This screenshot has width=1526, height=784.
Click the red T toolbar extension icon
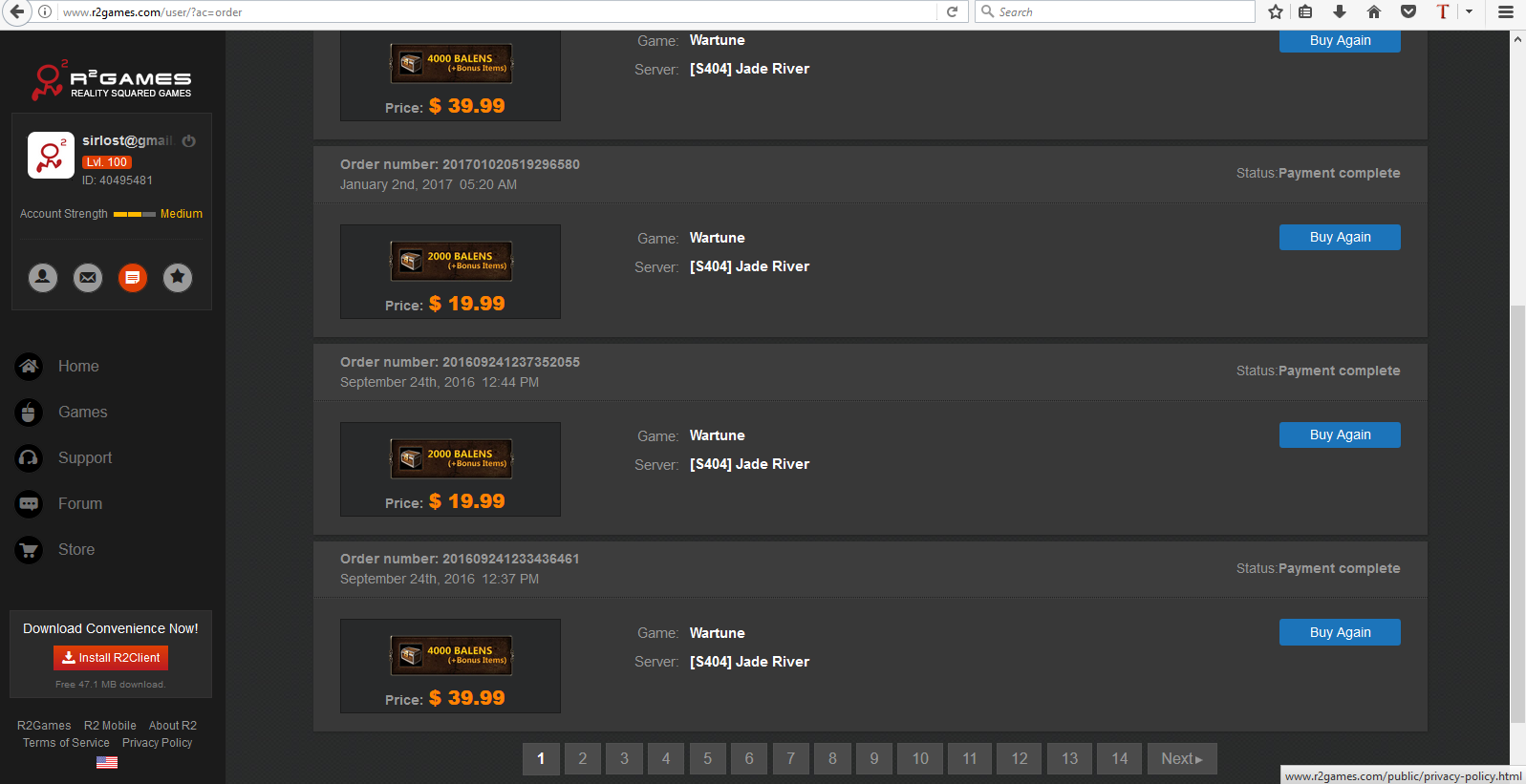pyautogui.click(x=1443, y=12)
